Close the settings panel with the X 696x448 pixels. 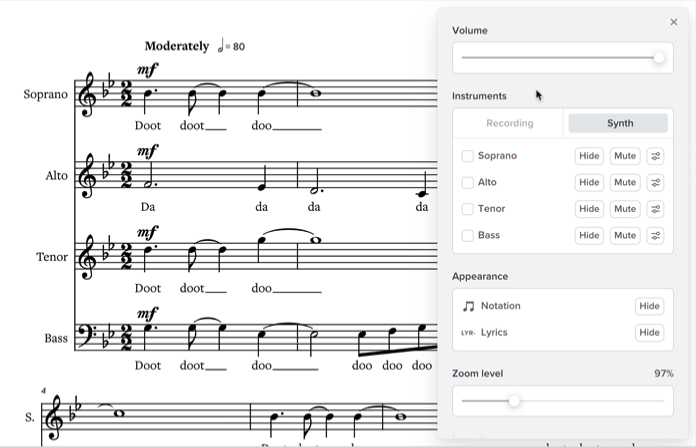(673, 22)
